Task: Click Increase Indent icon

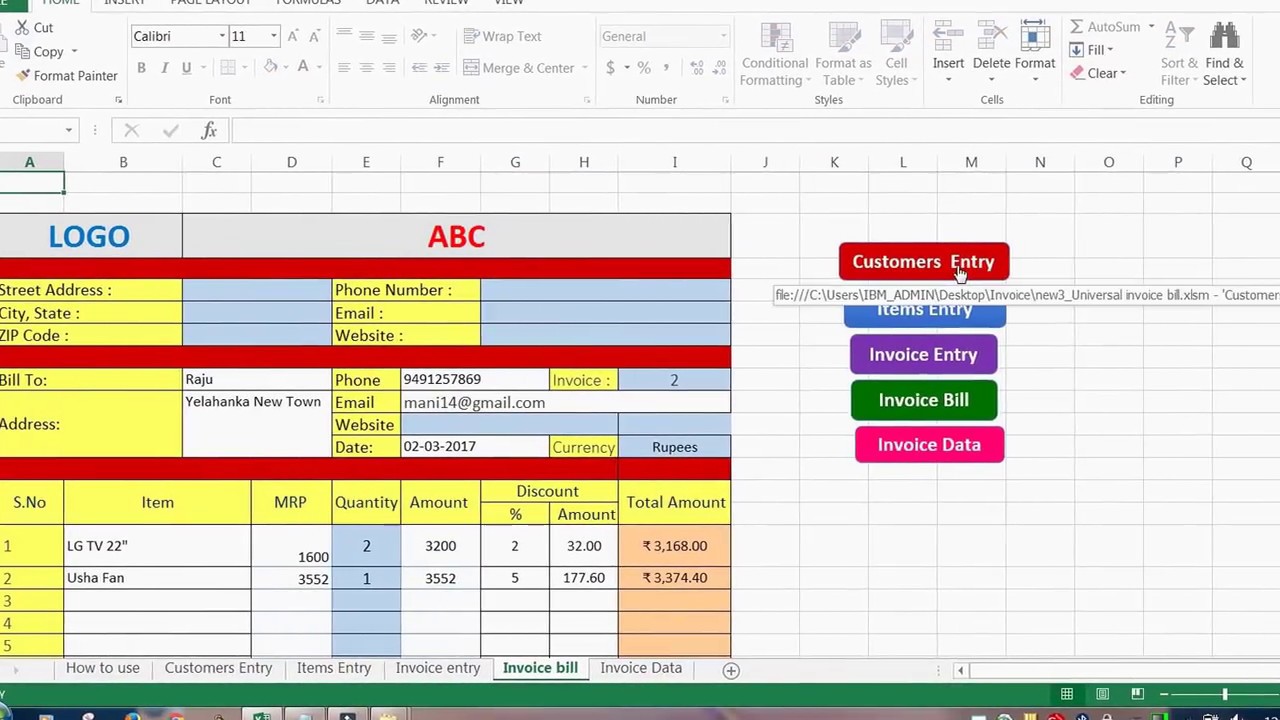Action: pyautogui.click(x=442, y=68)
